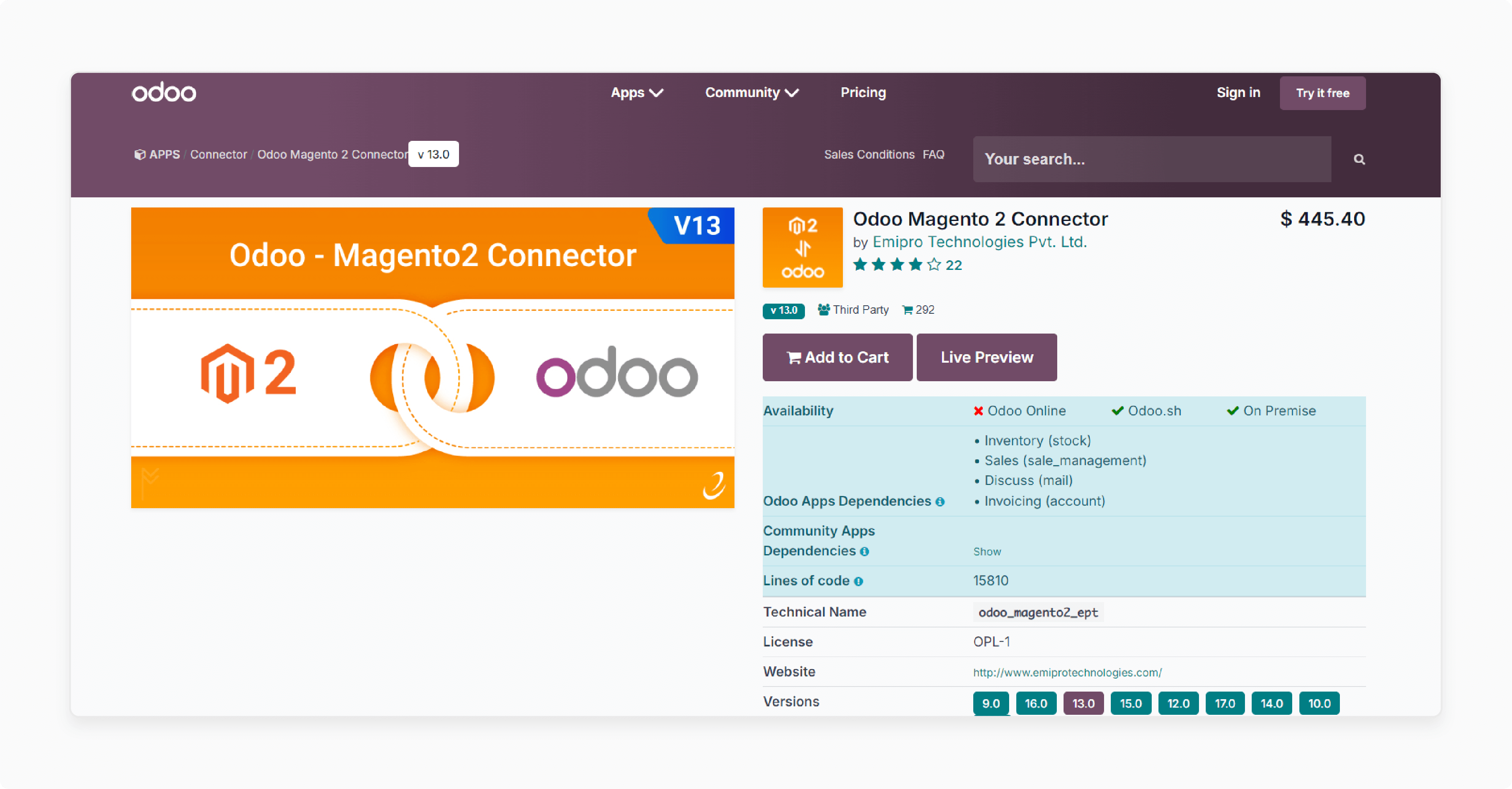1512x789 pixels.
Task: Open Sales Conditions
Action: pyautogui.click(x=869, y=154)
